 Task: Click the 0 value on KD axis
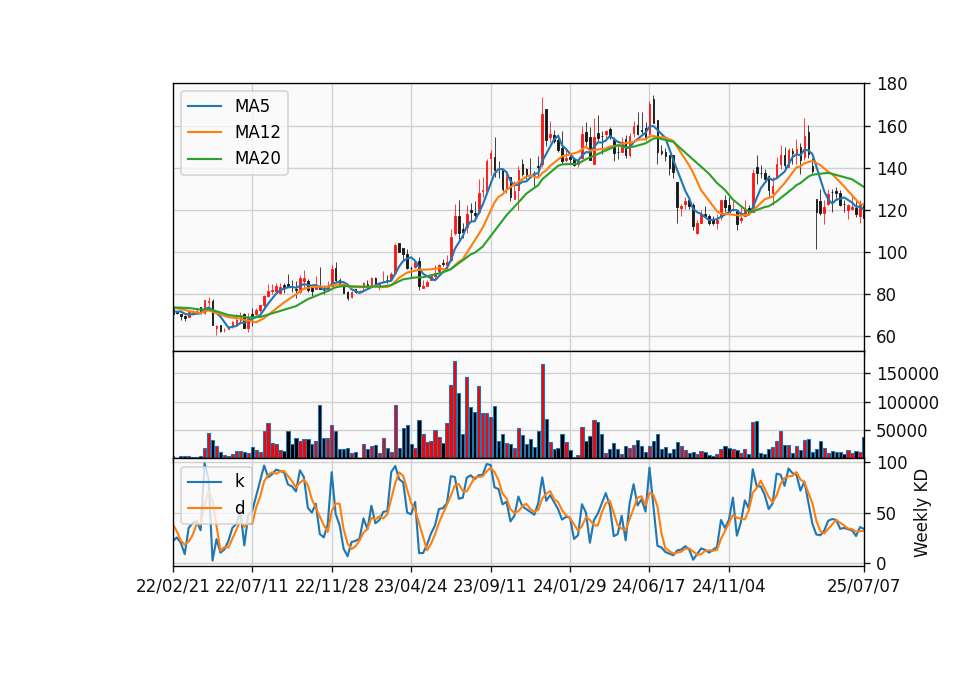pos(882,564)
